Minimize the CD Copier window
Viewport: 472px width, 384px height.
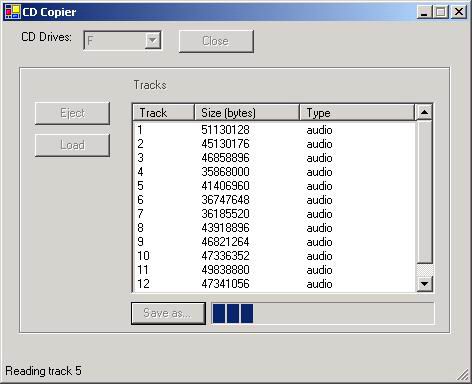click(424, 12)
